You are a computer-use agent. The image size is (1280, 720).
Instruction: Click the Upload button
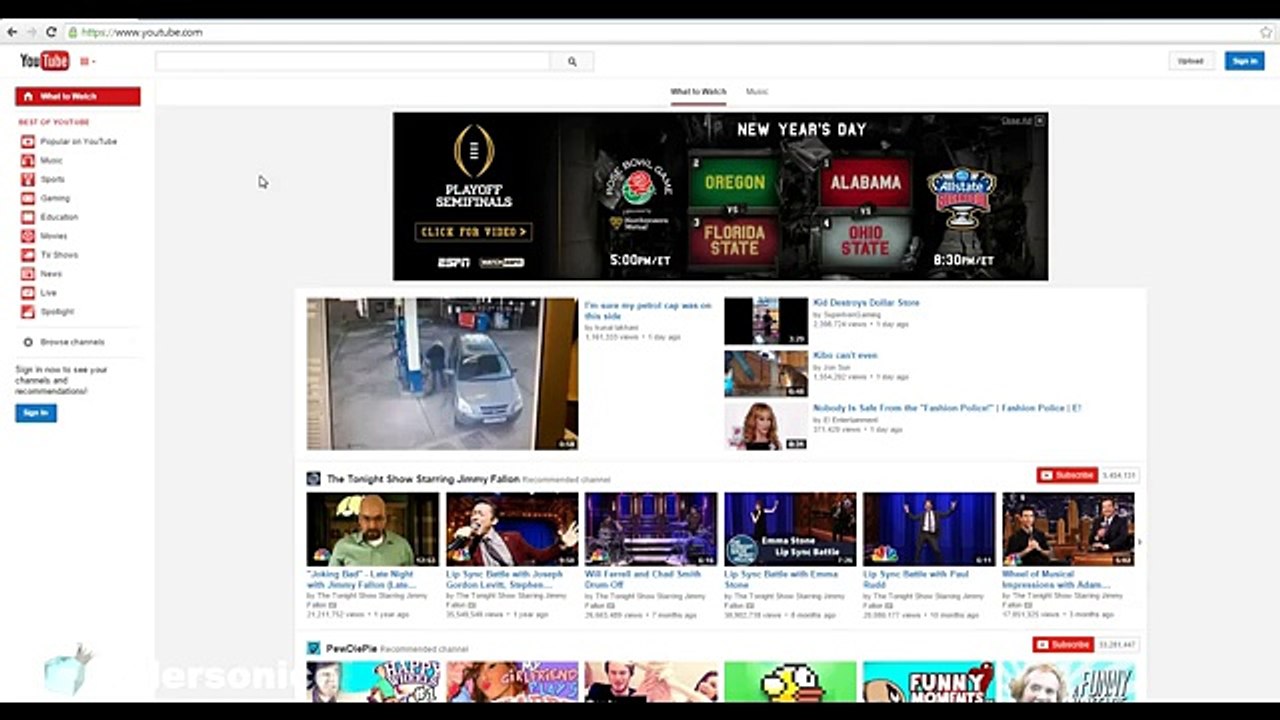point(1190,61)
